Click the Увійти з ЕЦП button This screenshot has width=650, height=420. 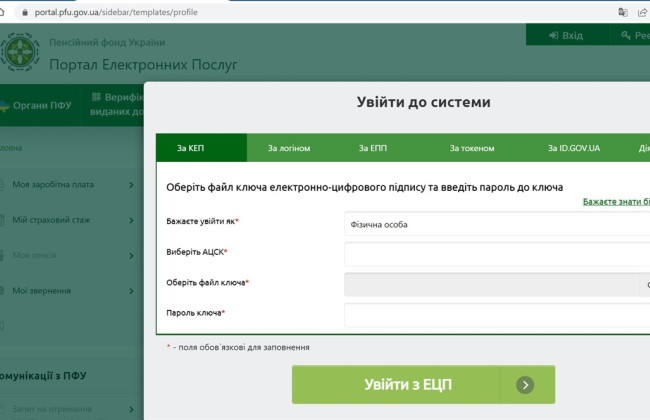423,384
